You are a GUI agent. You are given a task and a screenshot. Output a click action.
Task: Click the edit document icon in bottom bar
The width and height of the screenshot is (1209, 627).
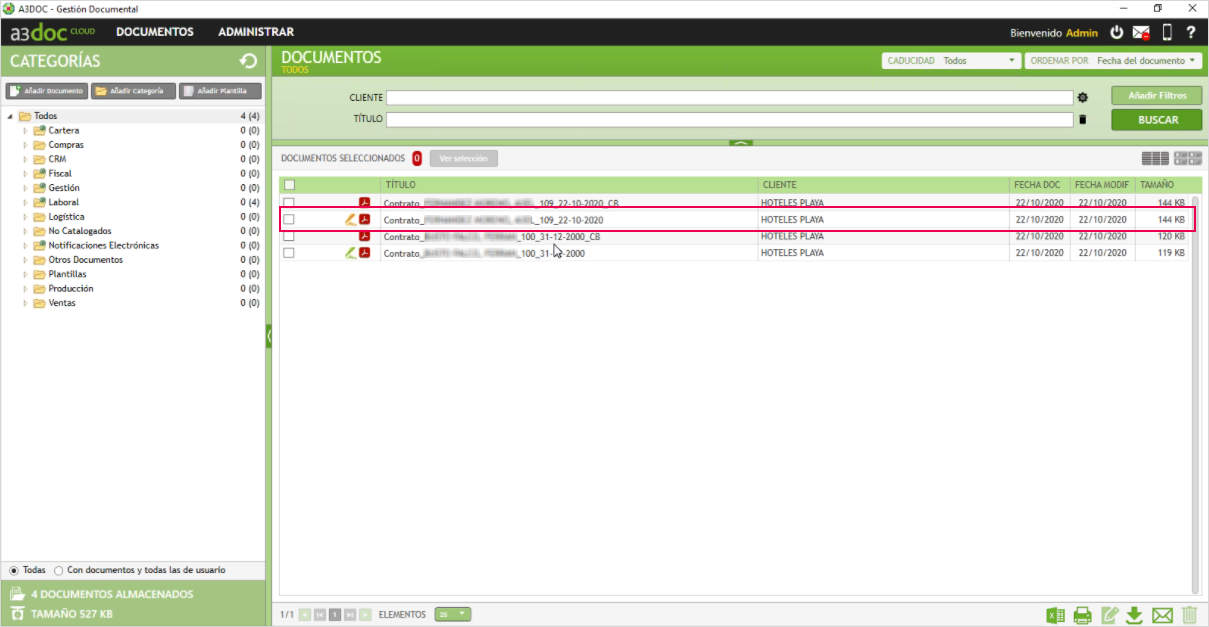(1109, 615)
